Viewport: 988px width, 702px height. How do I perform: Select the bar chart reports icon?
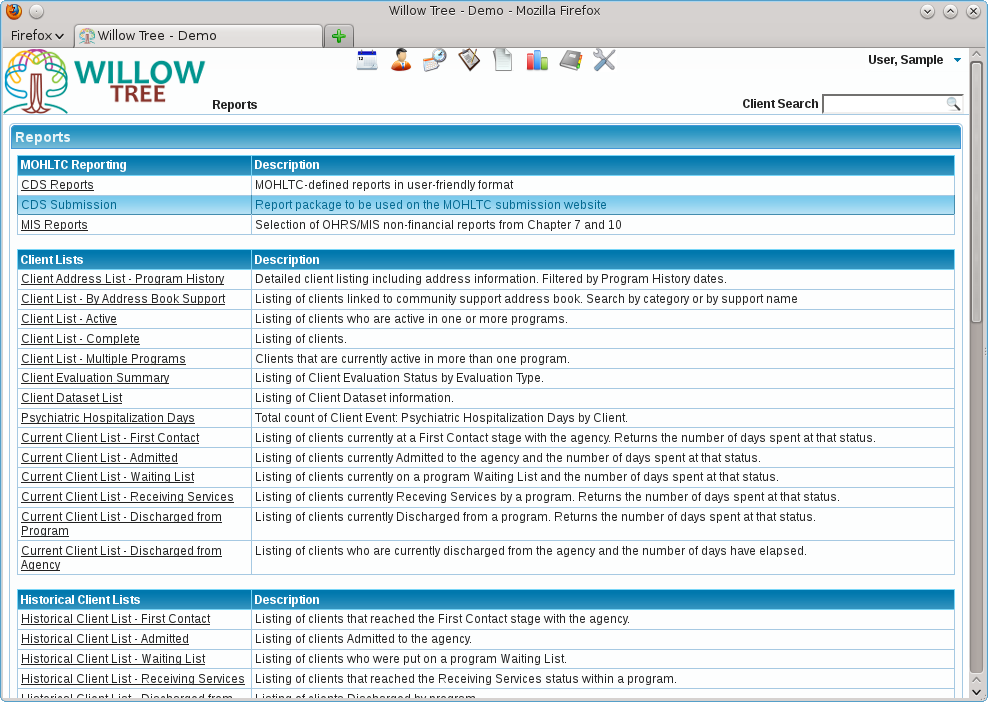tap(537, 60)
